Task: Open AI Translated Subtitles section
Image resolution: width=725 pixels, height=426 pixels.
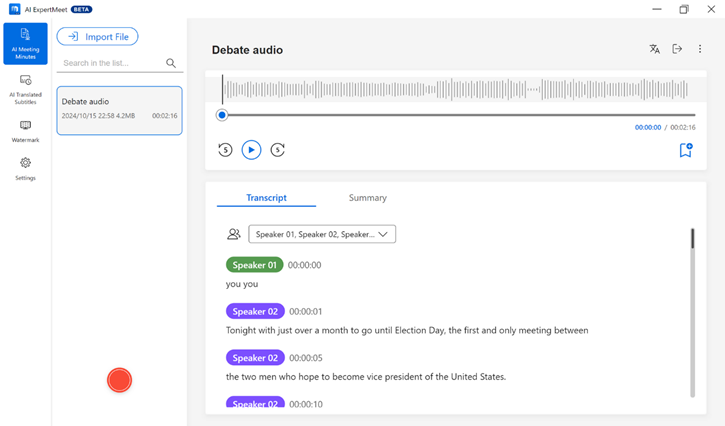Action: tap(25, 88)
